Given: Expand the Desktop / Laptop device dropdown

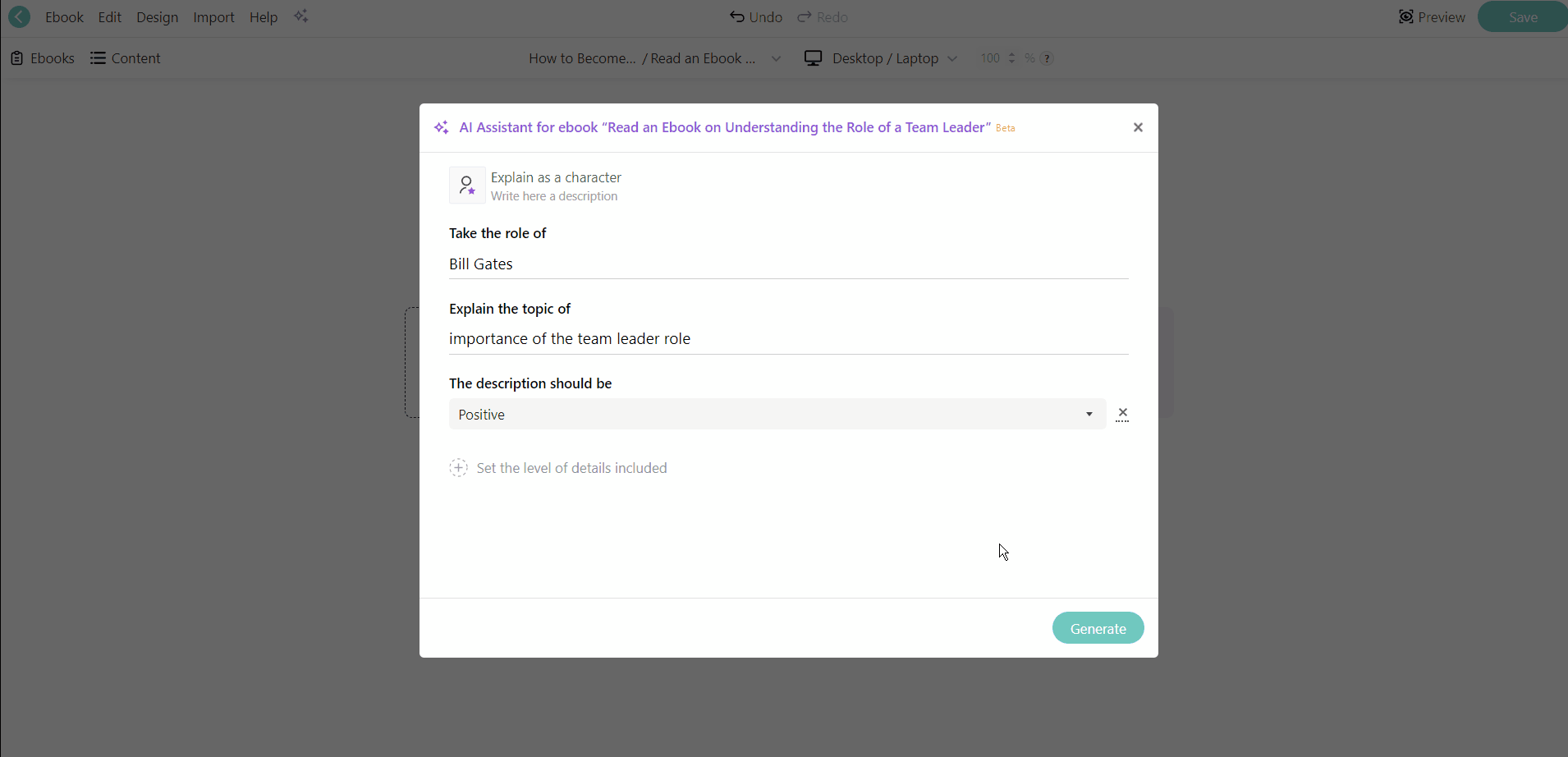Looking at the screenshot, I should [952, 58].
